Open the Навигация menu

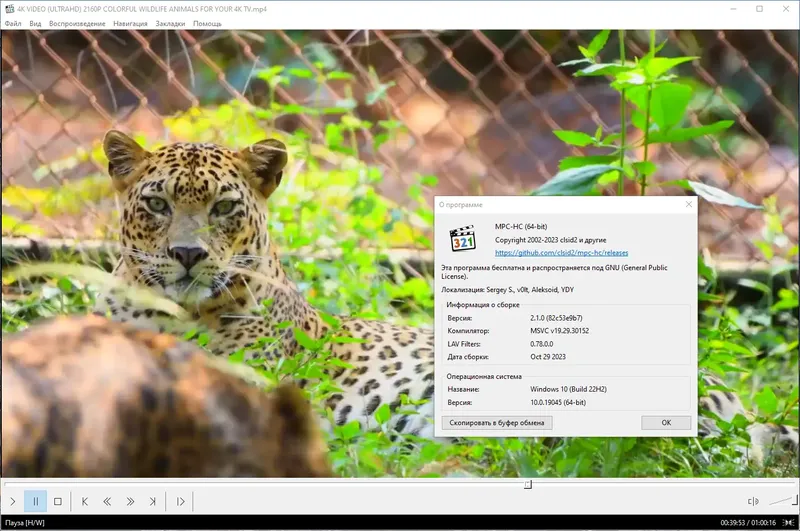tap(130, 23)
